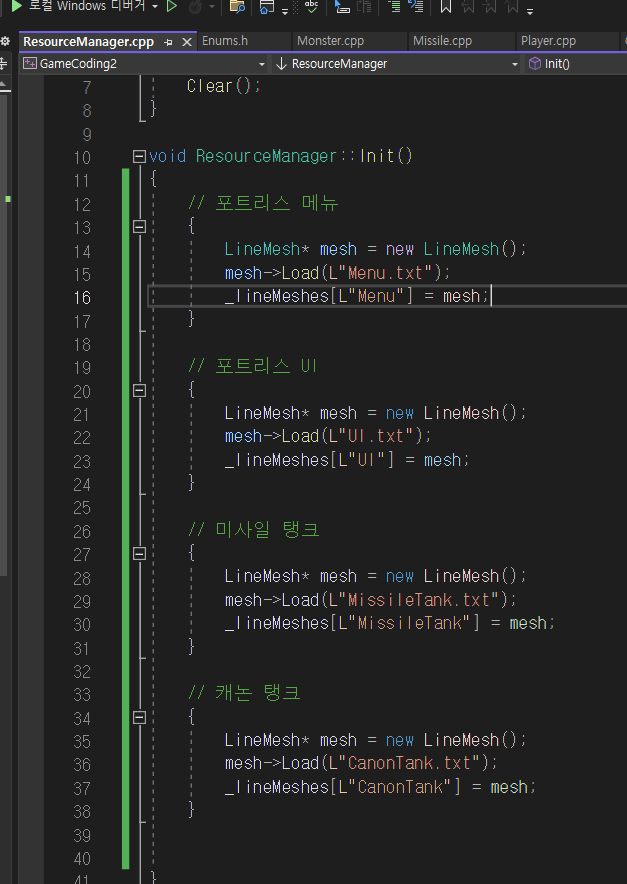Click the window layout toolbar icon
The image size is (627, 884).
[x=267, y=7]
